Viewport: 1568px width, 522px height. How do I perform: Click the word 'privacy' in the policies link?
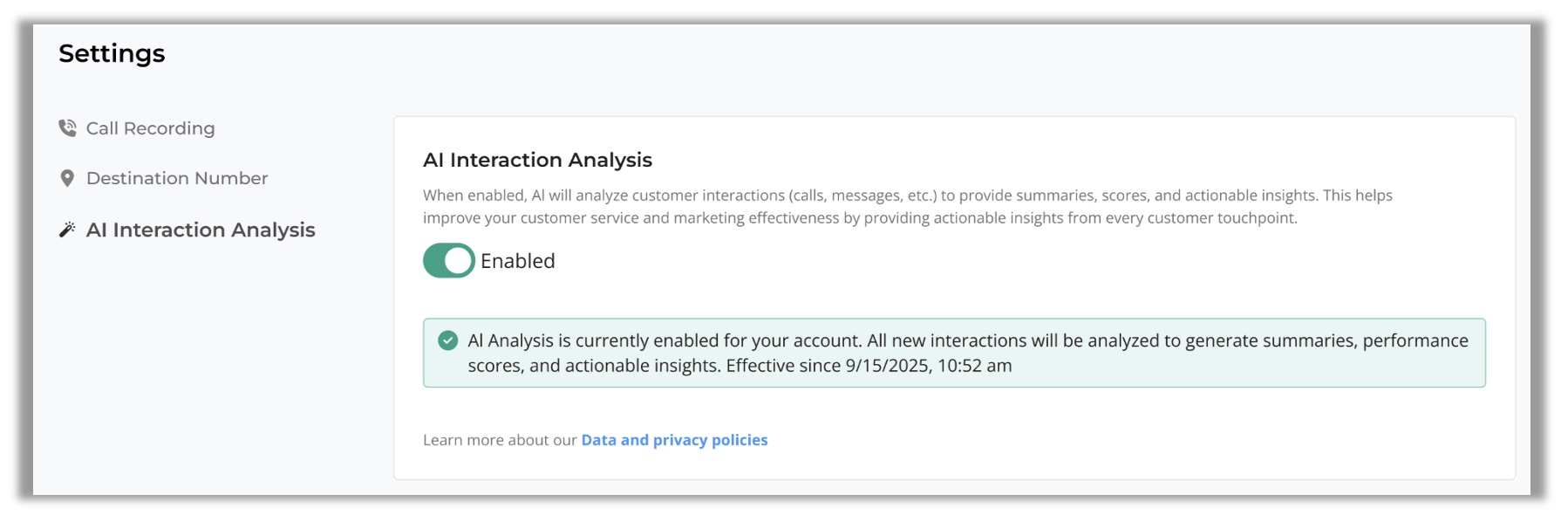click(x=680, y=440)
